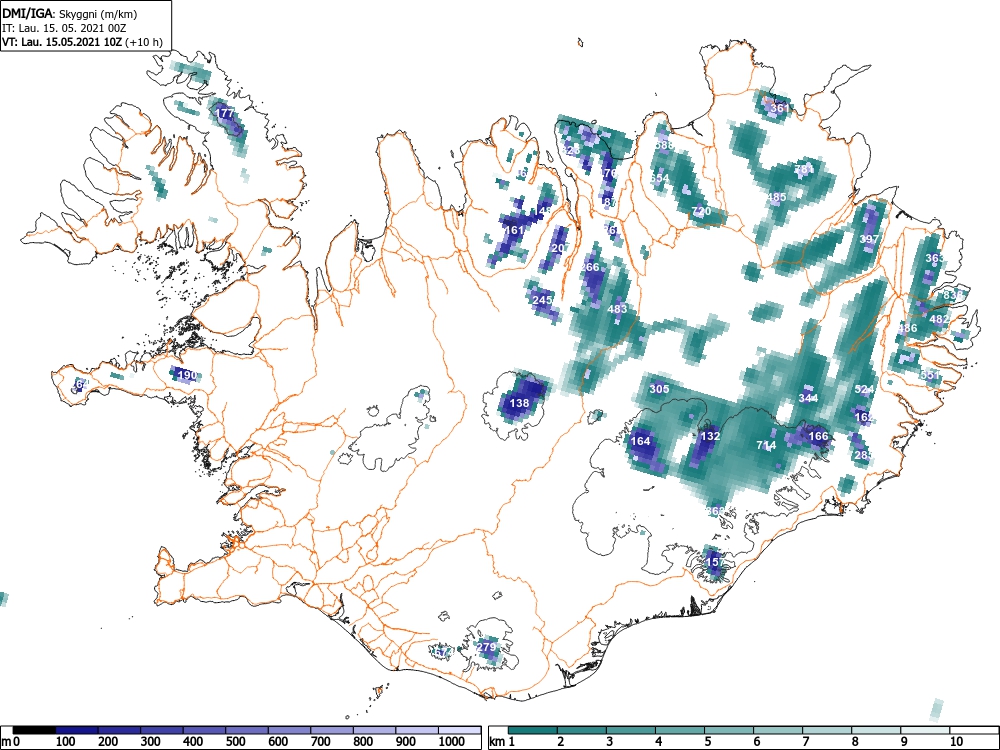Screen dimensions: 1000x750
Task: Select the 'VT: Lau. 15.05.2021 10Z' line
Action: 64,43
